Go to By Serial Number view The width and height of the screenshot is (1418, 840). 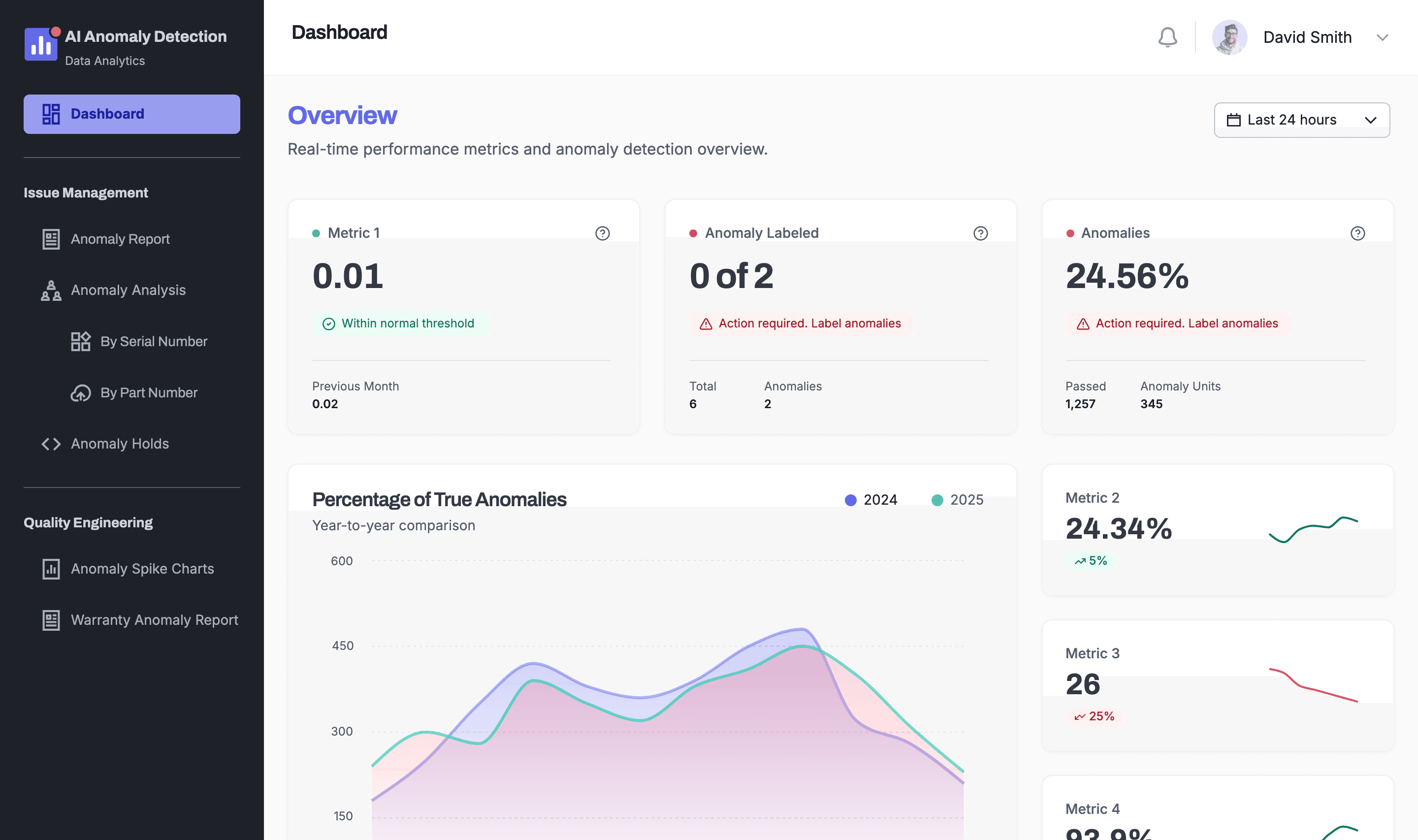tap(153, 341)
